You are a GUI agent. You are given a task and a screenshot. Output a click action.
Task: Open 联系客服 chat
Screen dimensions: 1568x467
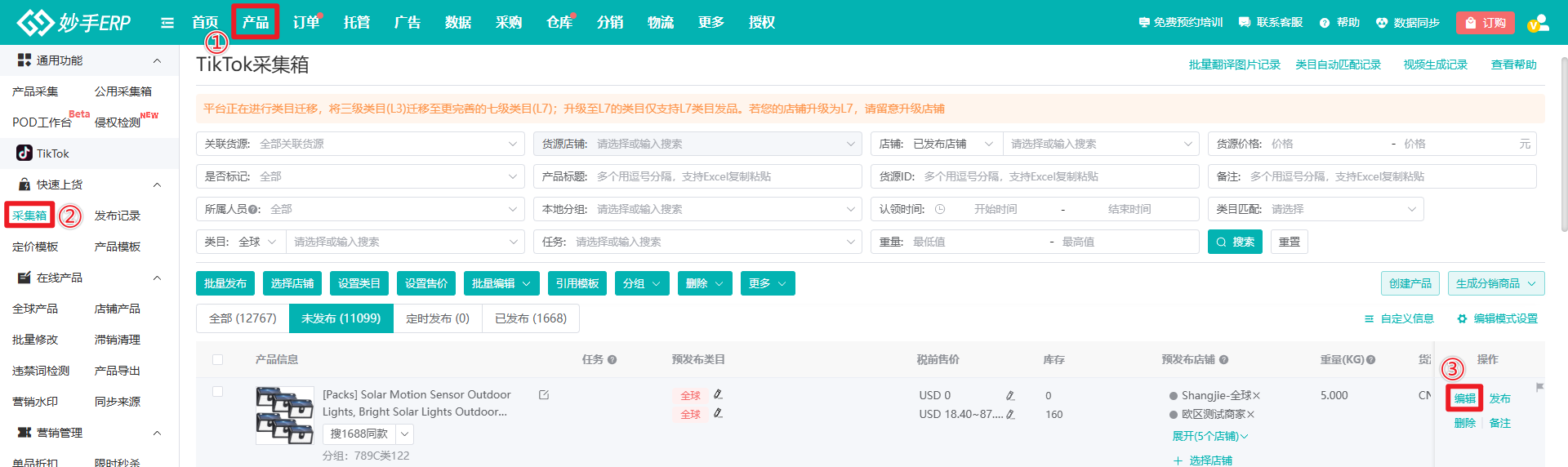(1270, 23)
